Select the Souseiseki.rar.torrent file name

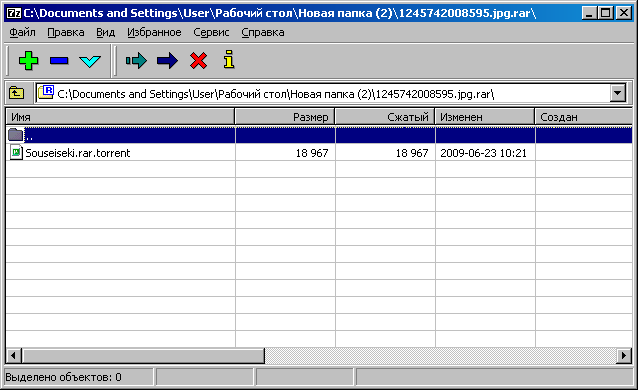click(78, 153)
